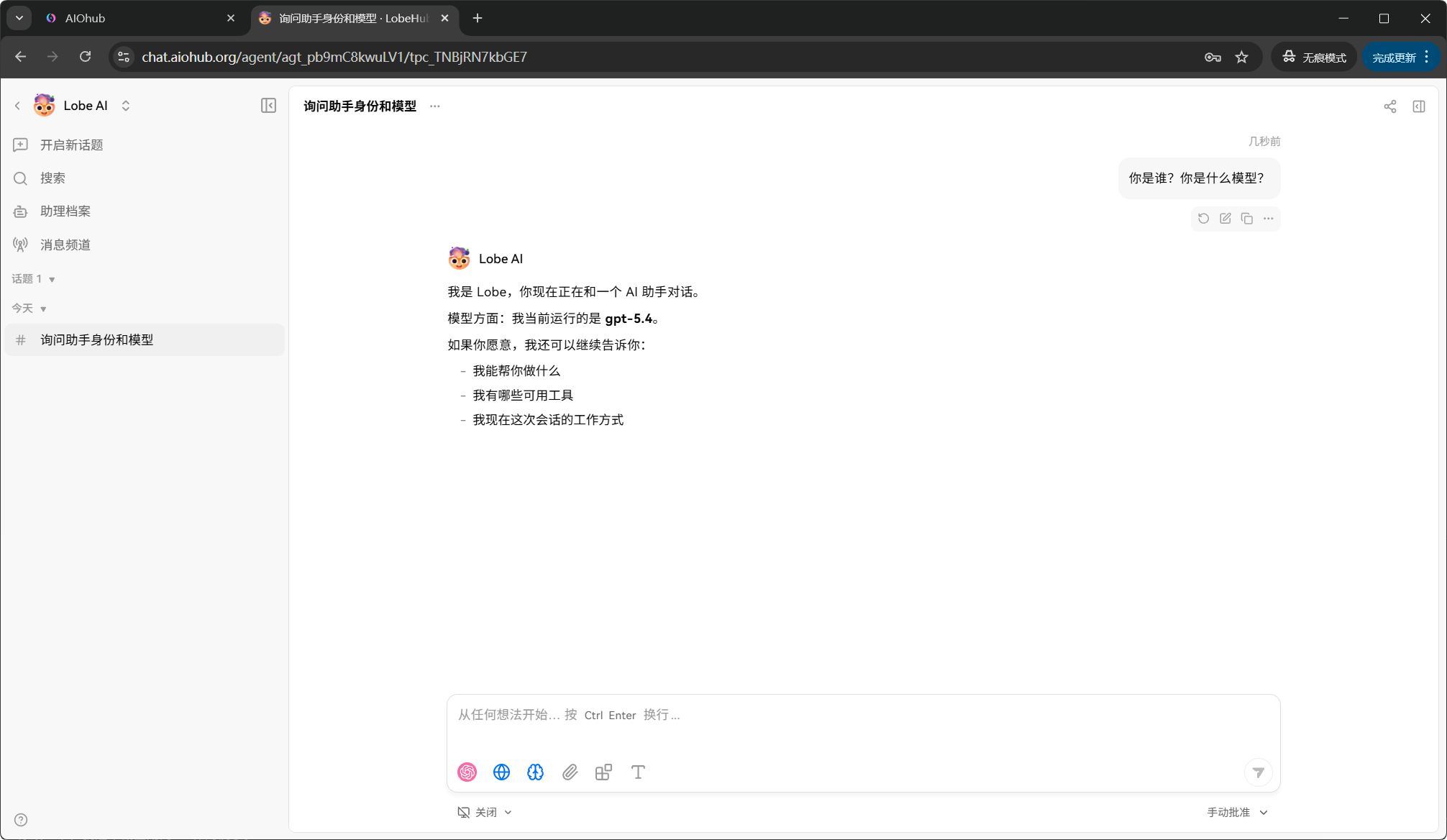
Task: View site information icon in address bar
Action: pos(124,57)
